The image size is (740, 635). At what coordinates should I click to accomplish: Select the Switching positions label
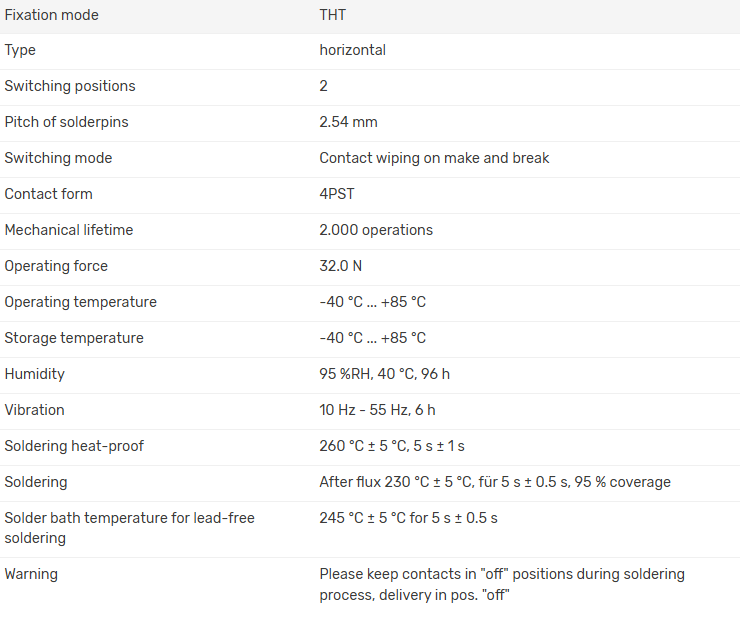(x=70, y=86)
